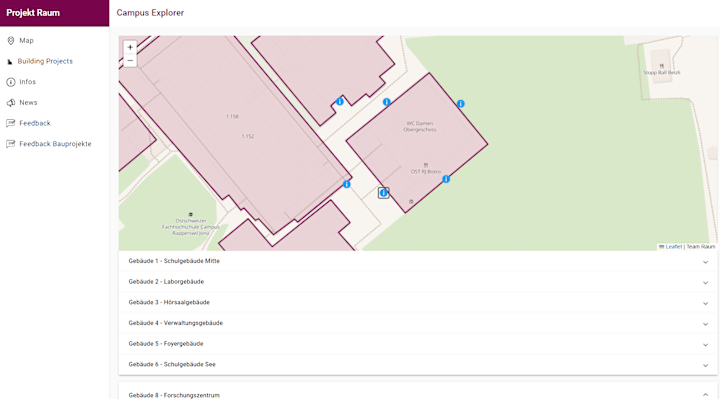Collapse Gebäude 8 - Forschungszentrum chevron
The image size is (720, 399).
tap(705, 395)
